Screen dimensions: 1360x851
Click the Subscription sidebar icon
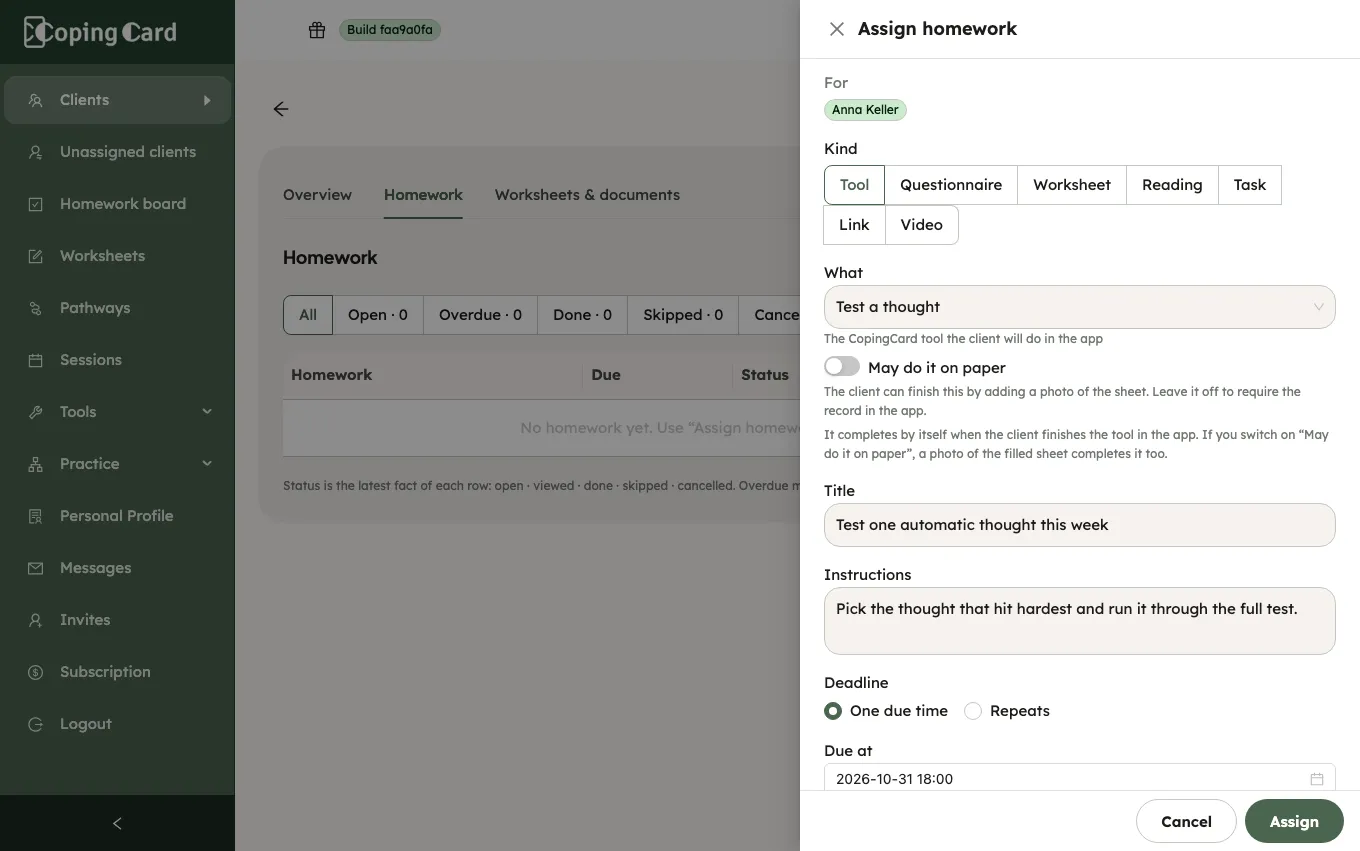coord(36,672)
